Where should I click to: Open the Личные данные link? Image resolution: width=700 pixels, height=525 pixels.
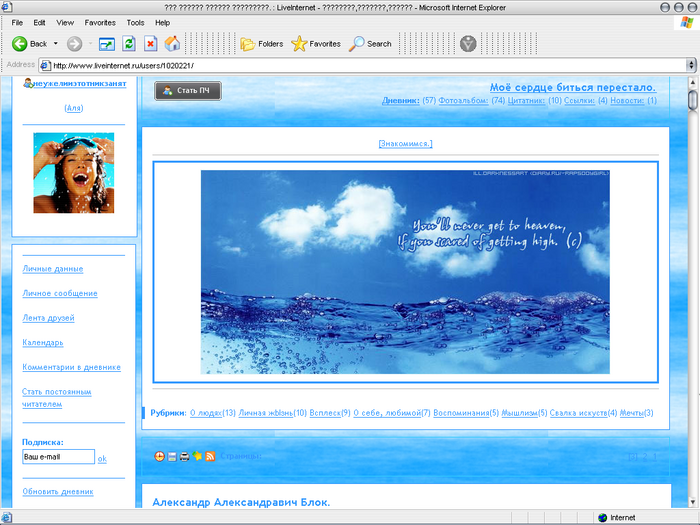point(53,269)
